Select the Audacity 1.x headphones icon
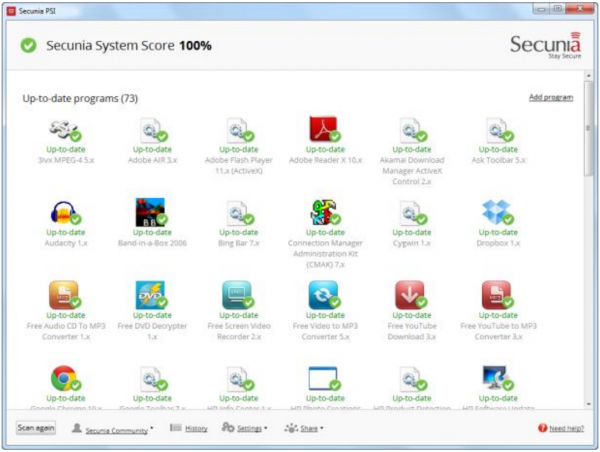The height and width of the screenshot is (452, 600). coord(63,212)
